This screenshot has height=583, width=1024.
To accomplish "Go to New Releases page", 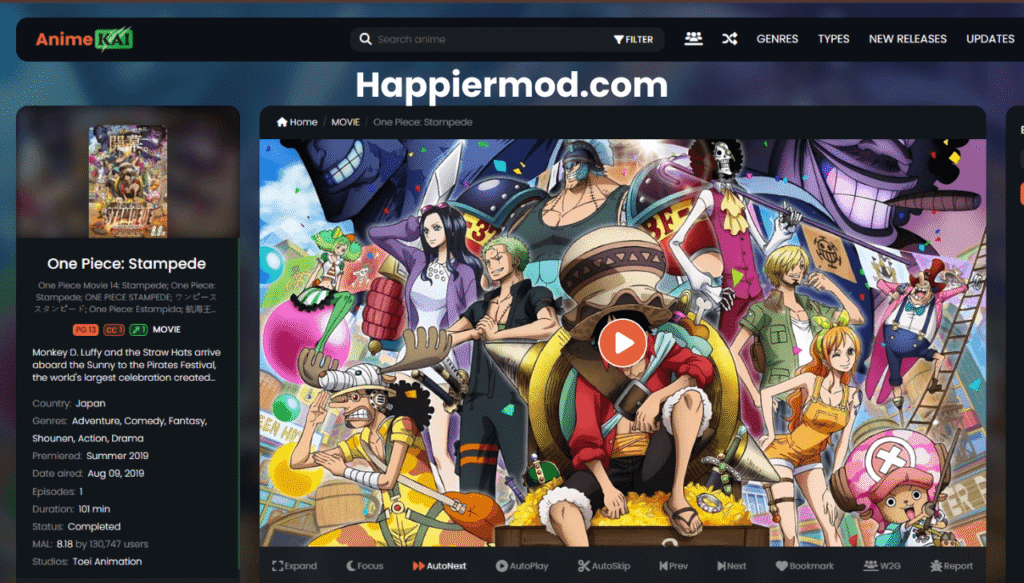I will pyautogui.click(x=907, y=39).
